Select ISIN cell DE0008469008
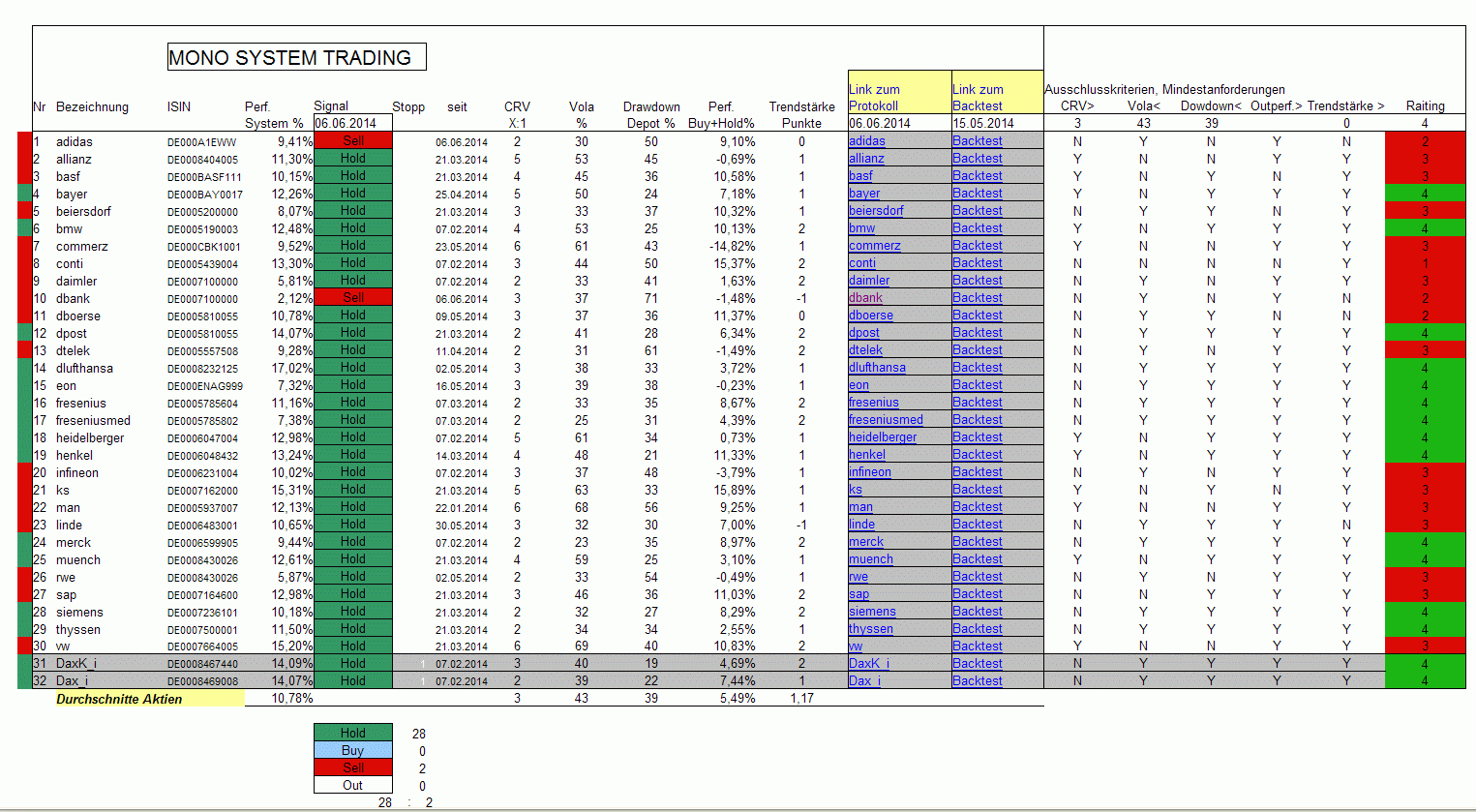 [x=202, y=681]
